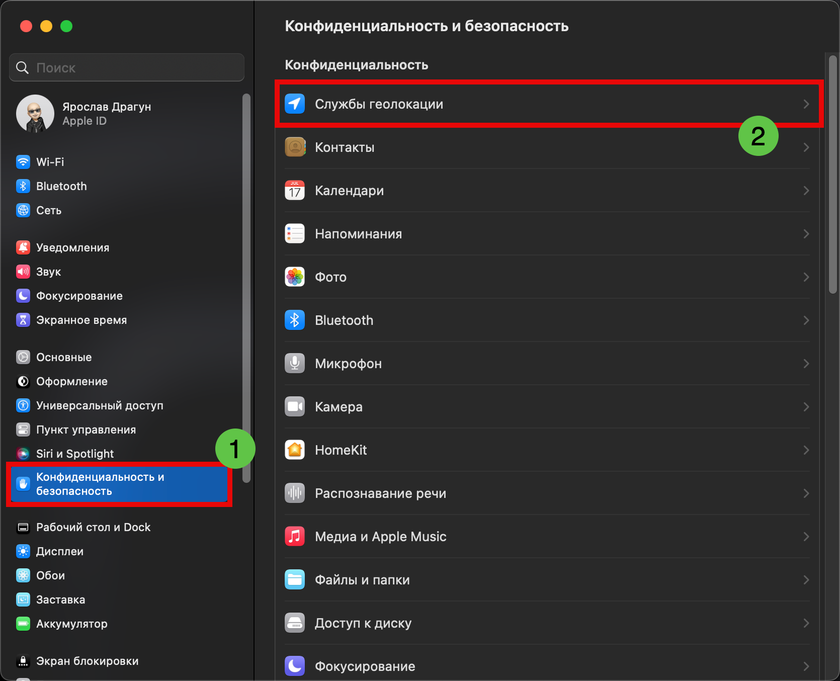The width and height of the screenshot is (840, 681).
Task: Open the Файлы и папки entry
Action: pos(547,580)
